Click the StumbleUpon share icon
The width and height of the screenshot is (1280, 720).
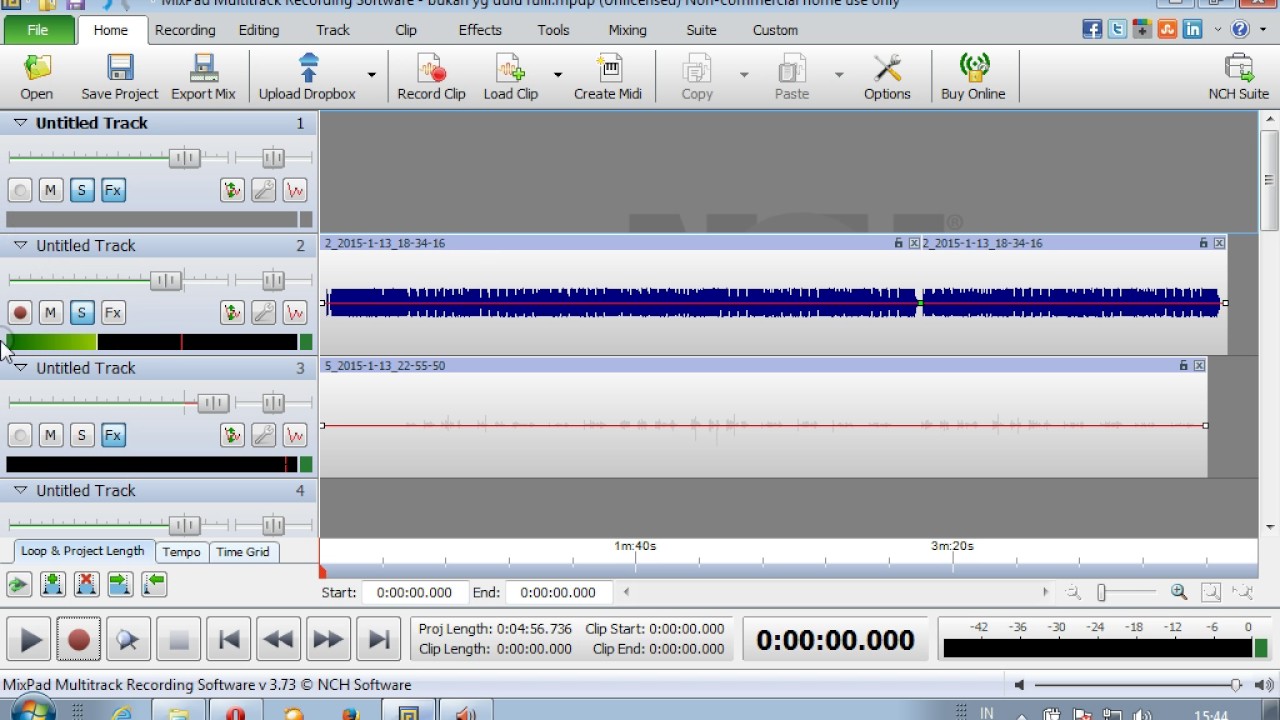1167,29
